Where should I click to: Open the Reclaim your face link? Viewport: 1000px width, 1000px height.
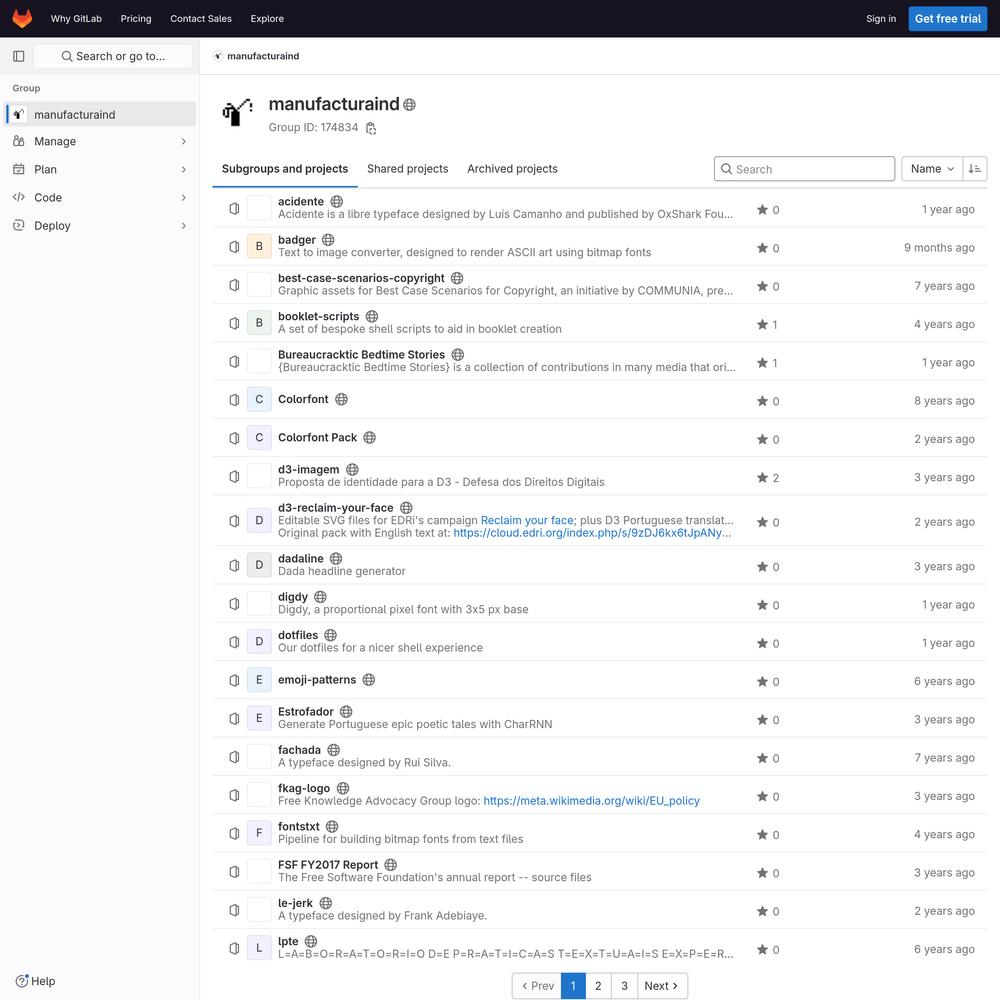(527, 520)
